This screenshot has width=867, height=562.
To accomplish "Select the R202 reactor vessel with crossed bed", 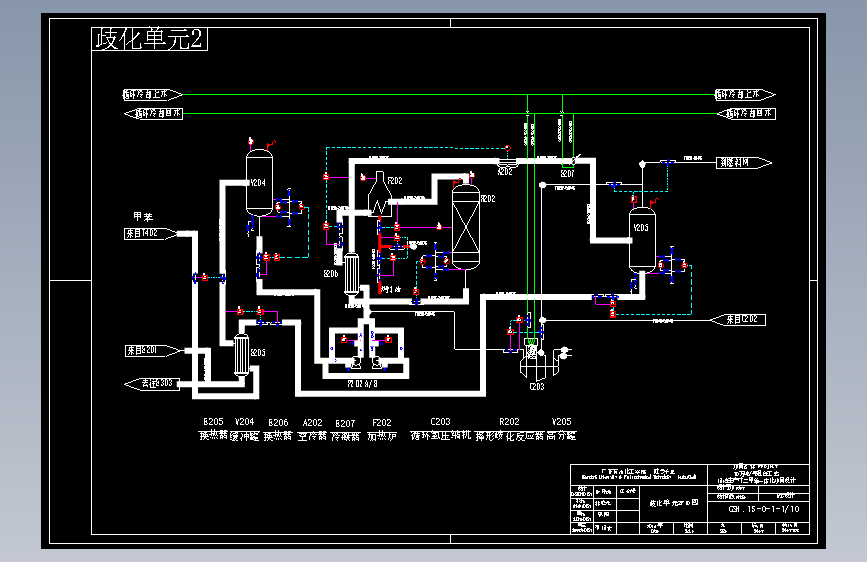I will point(466,226).
